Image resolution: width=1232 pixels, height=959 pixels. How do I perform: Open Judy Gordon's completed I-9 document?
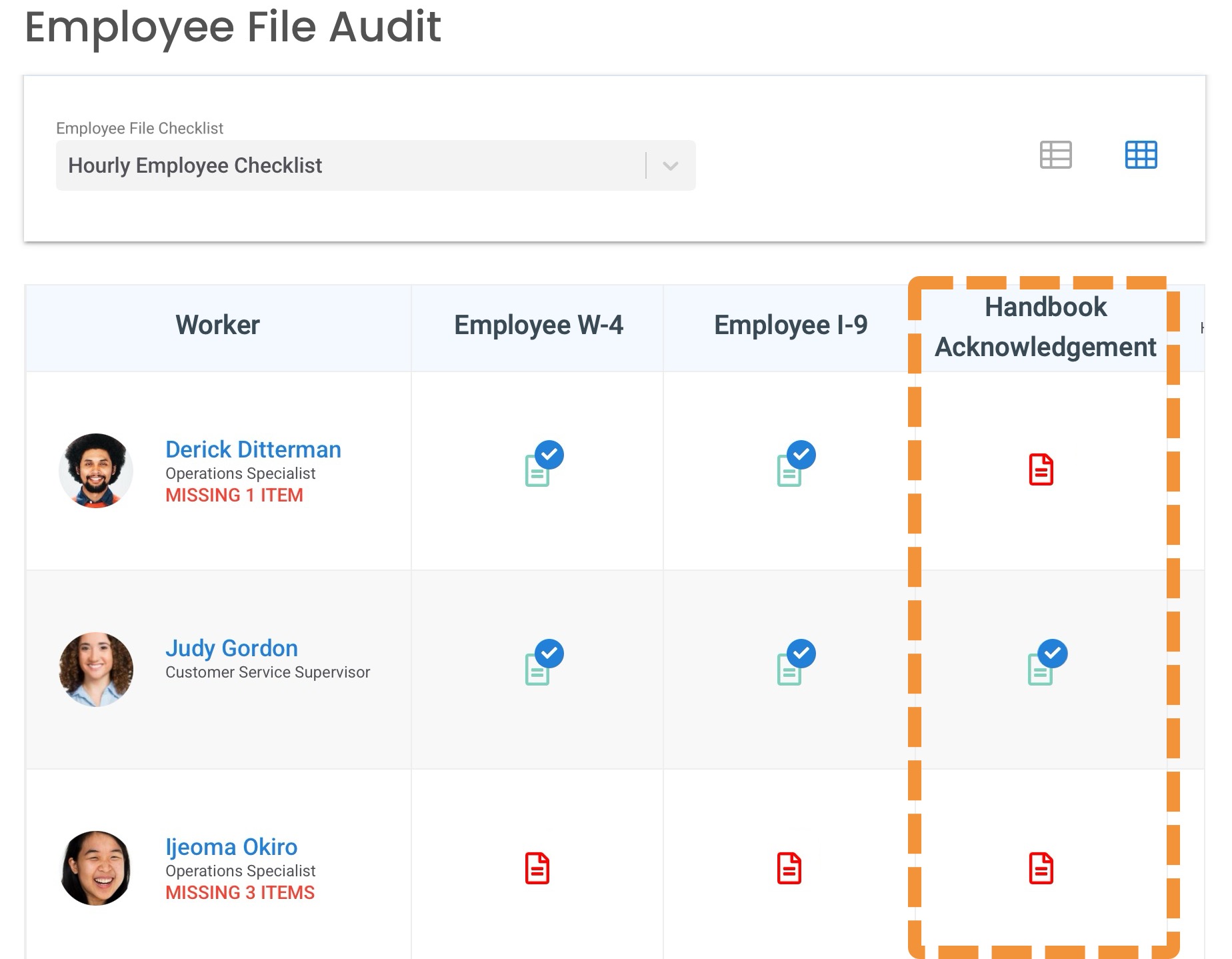tap(793, 664)
